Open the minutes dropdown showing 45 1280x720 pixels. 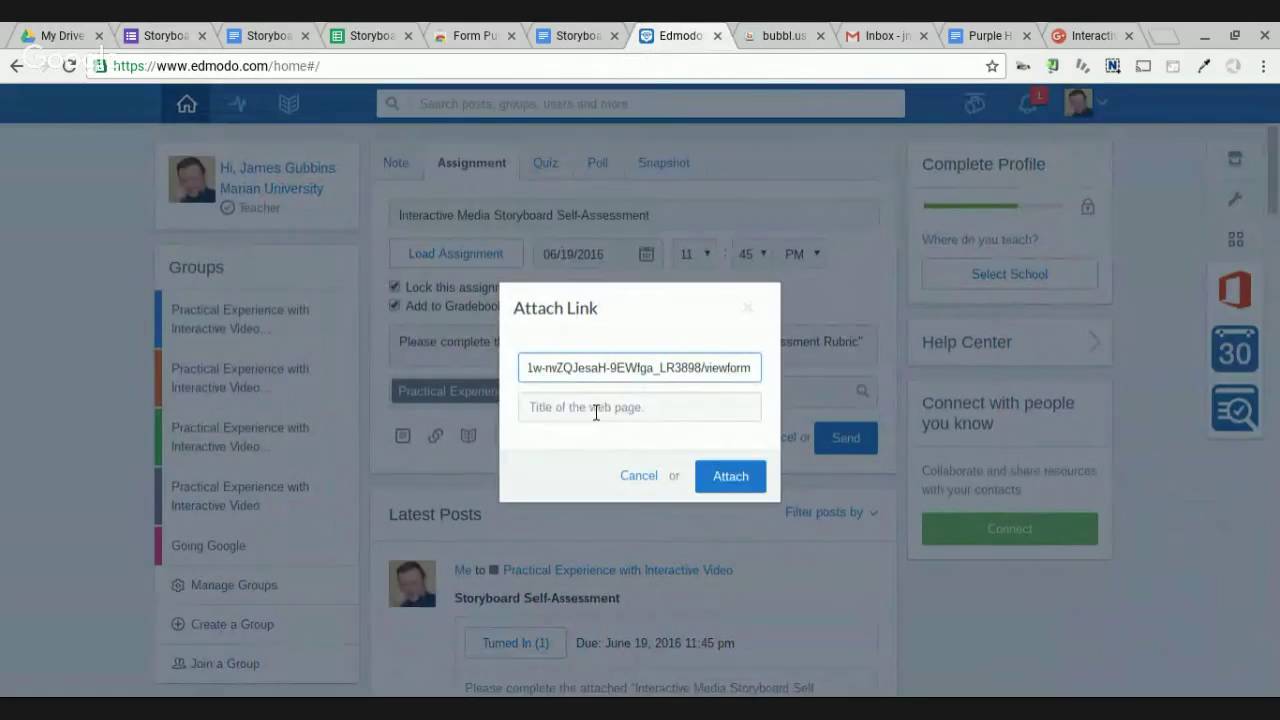click(x=752, y=254)
